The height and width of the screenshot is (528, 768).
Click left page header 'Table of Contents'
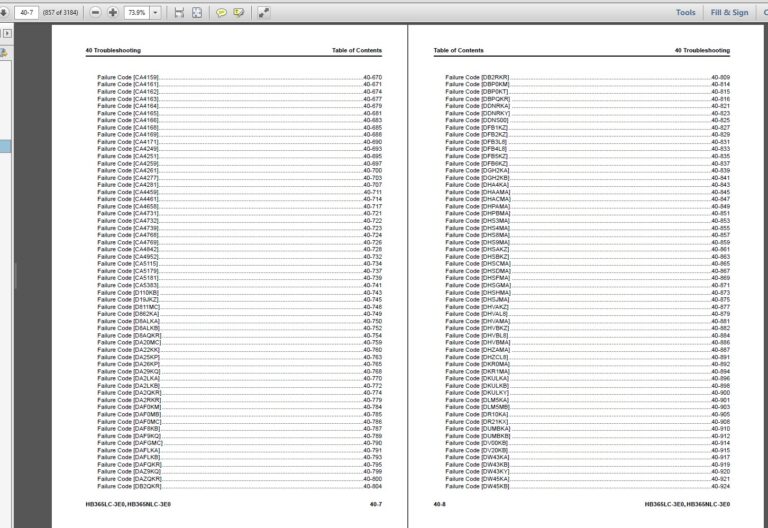(357, 50)
